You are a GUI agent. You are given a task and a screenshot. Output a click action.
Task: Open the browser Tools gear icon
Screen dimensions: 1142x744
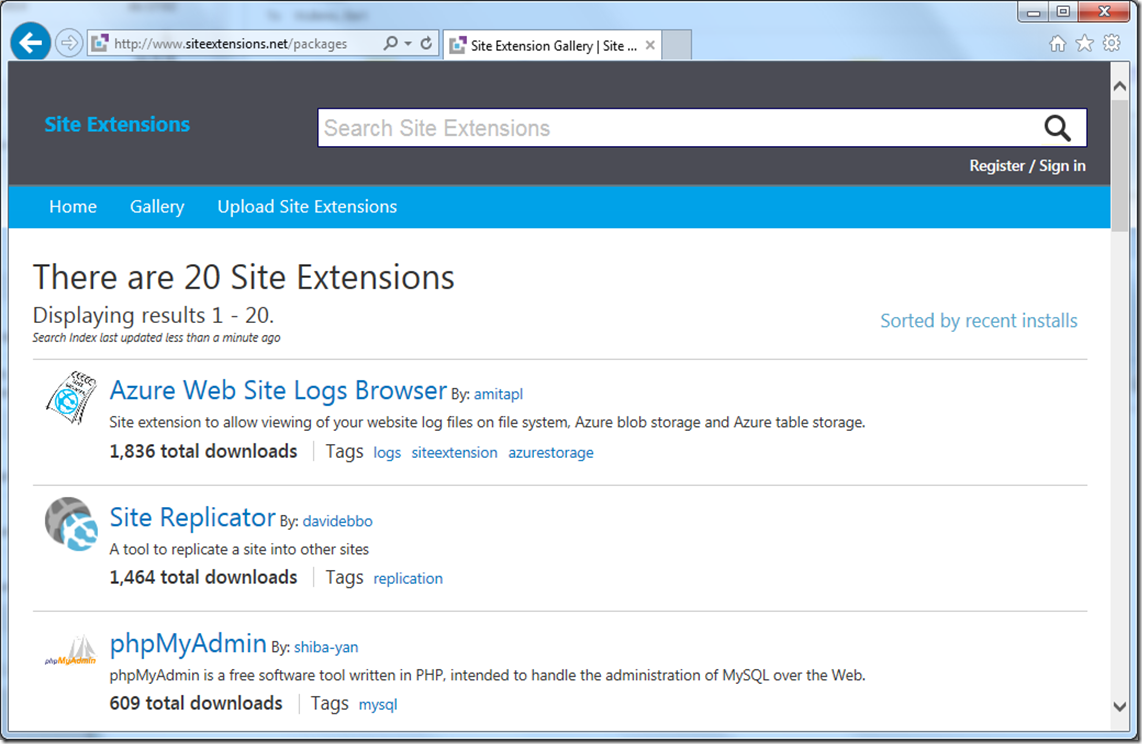[x=1111, y=44]
